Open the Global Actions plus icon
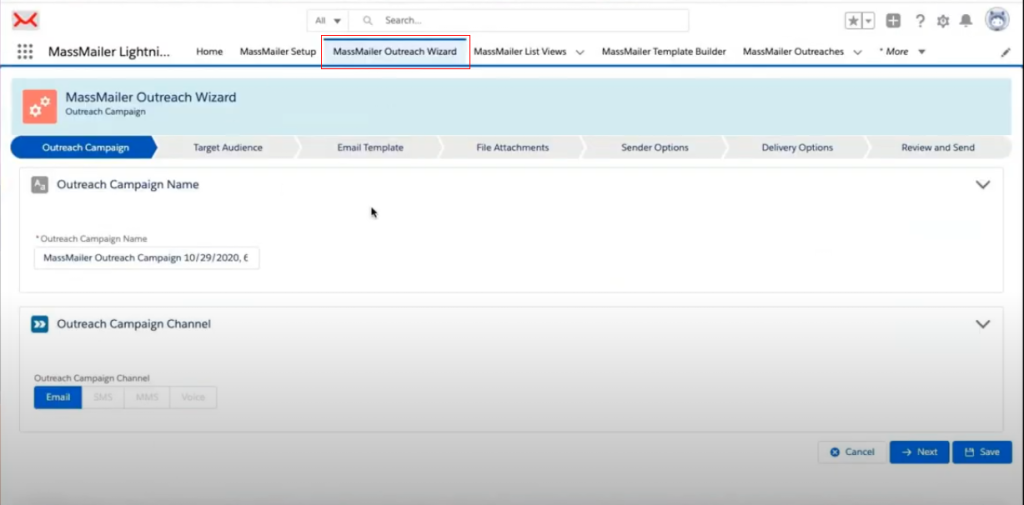 pos(893,21)
